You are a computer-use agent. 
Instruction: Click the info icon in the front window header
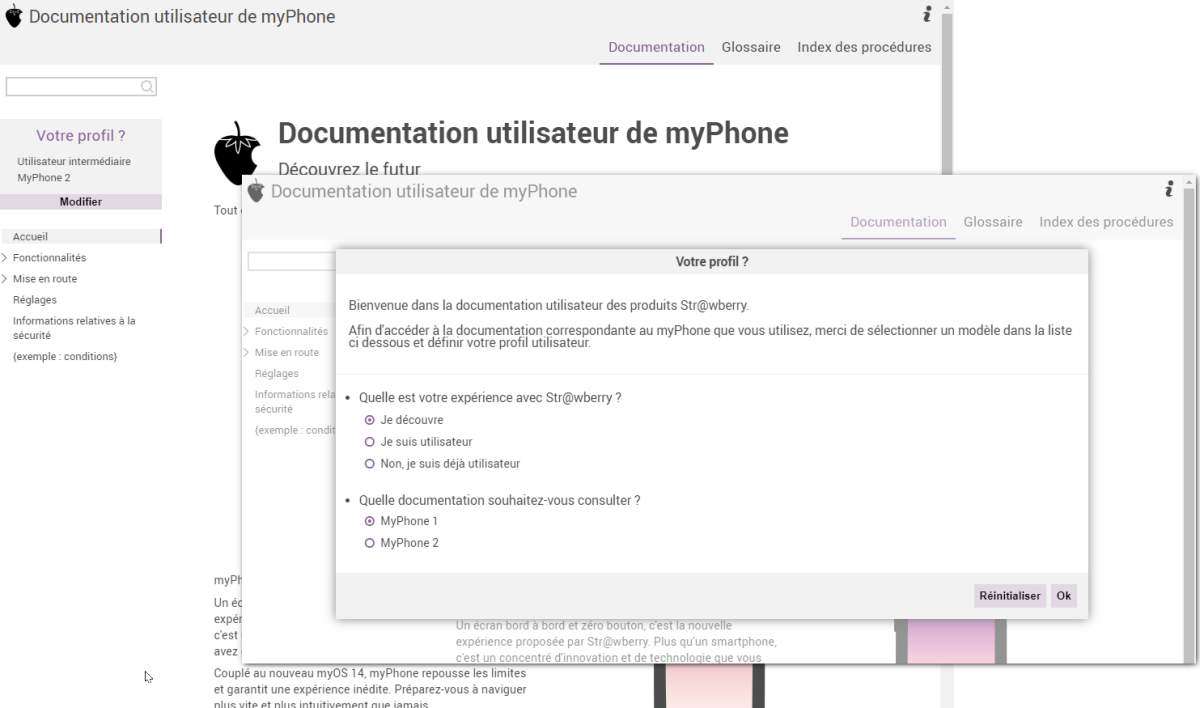click(x=1169, y=189)
